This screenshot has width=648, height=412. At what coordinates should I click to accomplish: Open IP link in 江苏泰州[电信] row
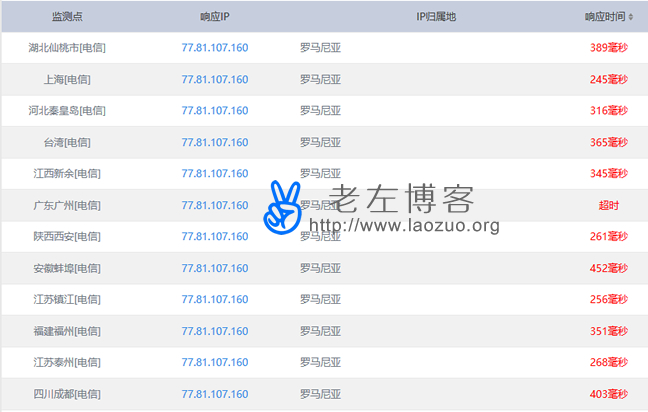[214, 362]
